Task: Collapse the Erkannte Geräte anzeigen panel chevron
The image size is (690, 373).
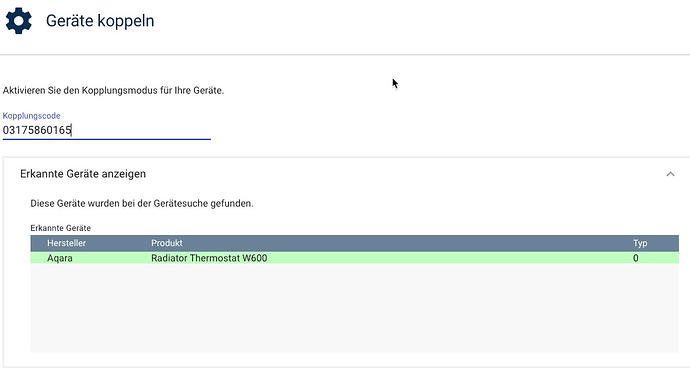Action: (x=670, y=174)
